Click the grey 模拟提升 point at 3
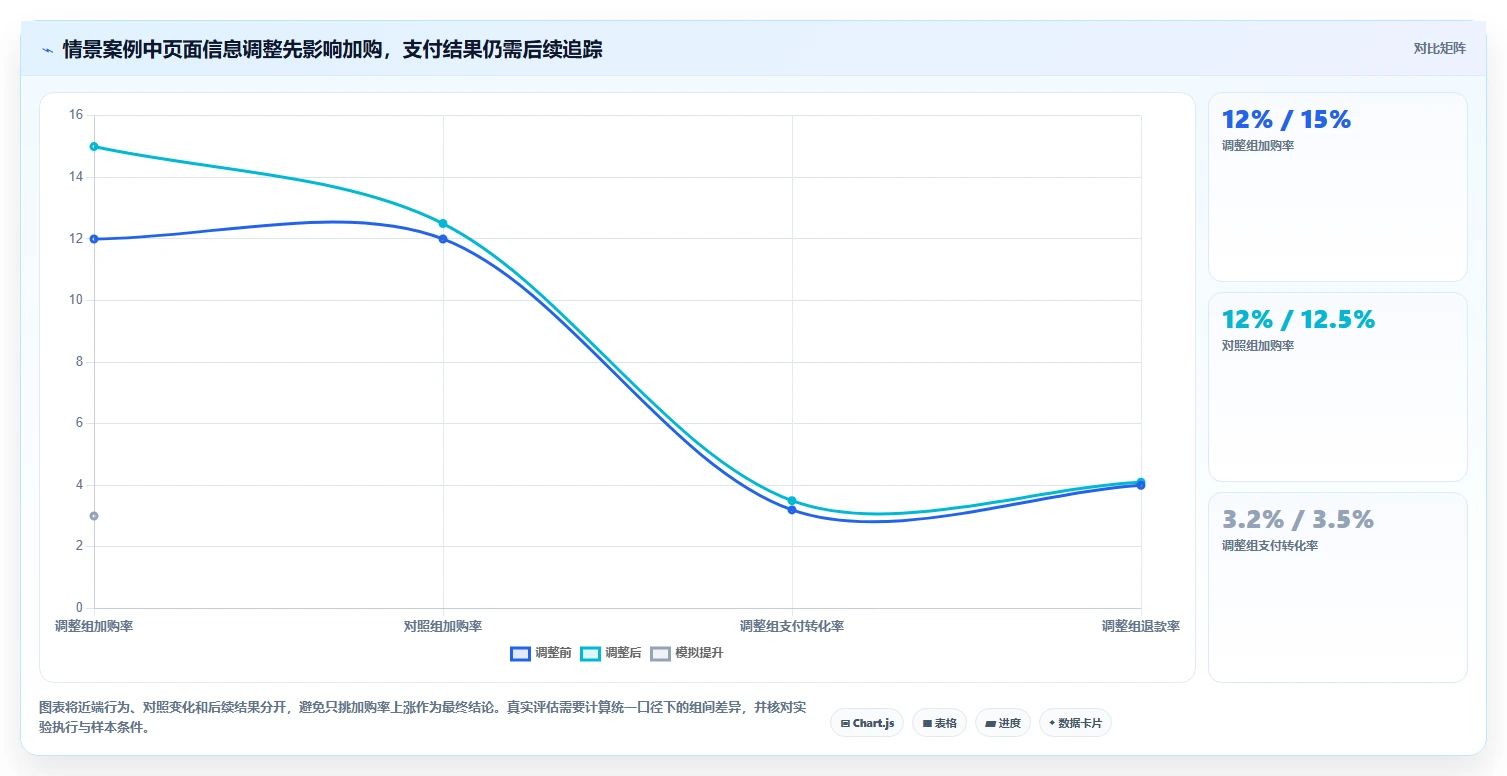This screenshot has width=1507, height=776. (94, 516)
